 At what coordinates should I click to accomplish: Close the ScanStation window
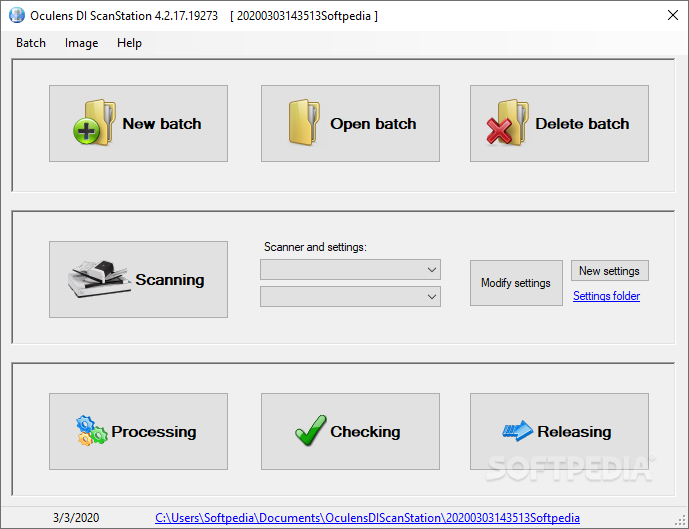[x=672, y=15]
